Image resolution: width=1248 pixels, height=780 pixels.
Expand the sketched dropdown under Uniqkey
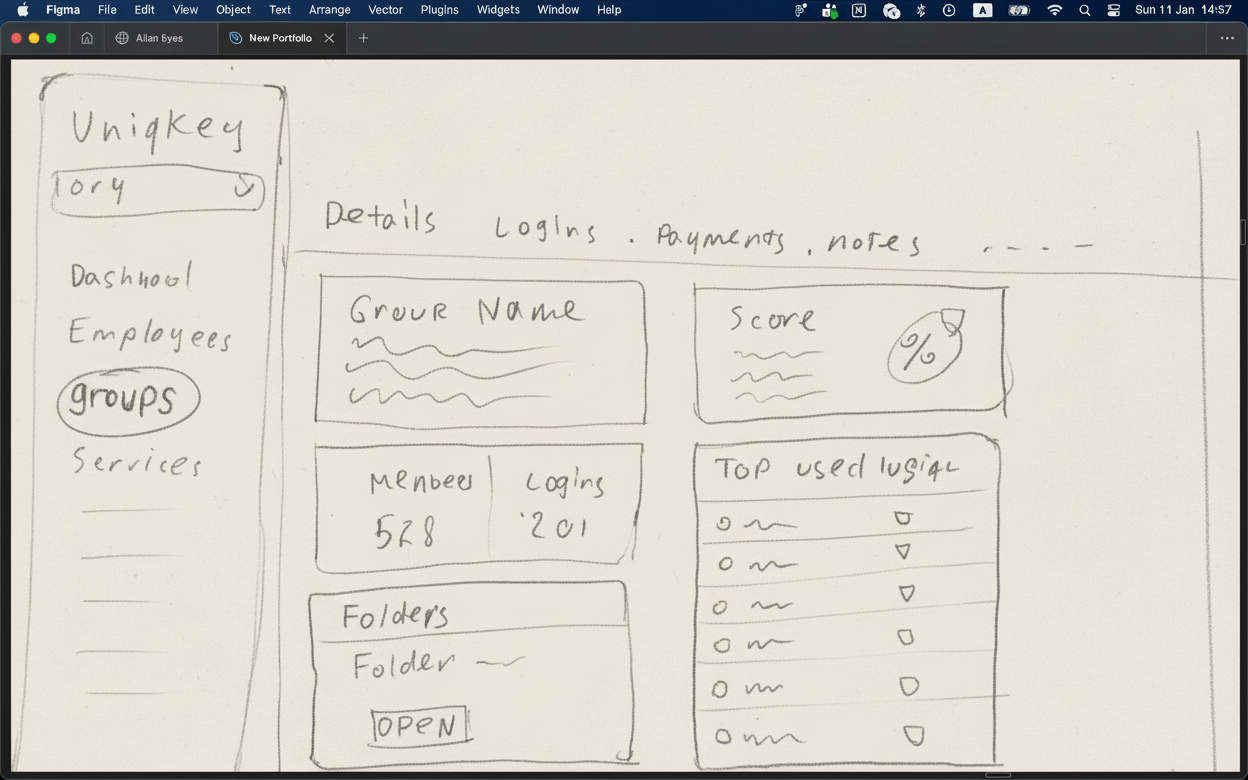(243, 188)
